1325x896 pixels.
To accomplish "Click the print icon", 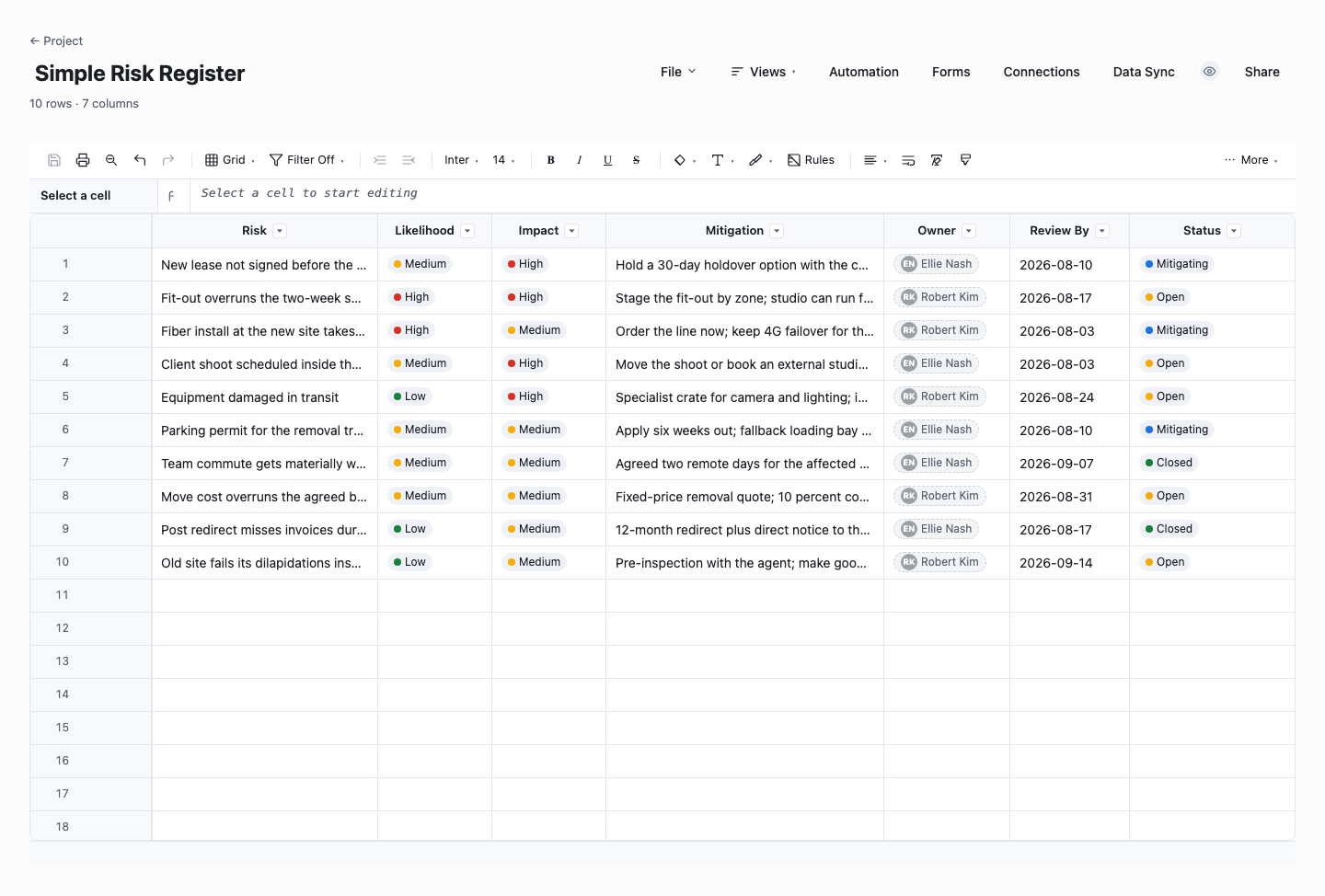I will click(83, 160).
